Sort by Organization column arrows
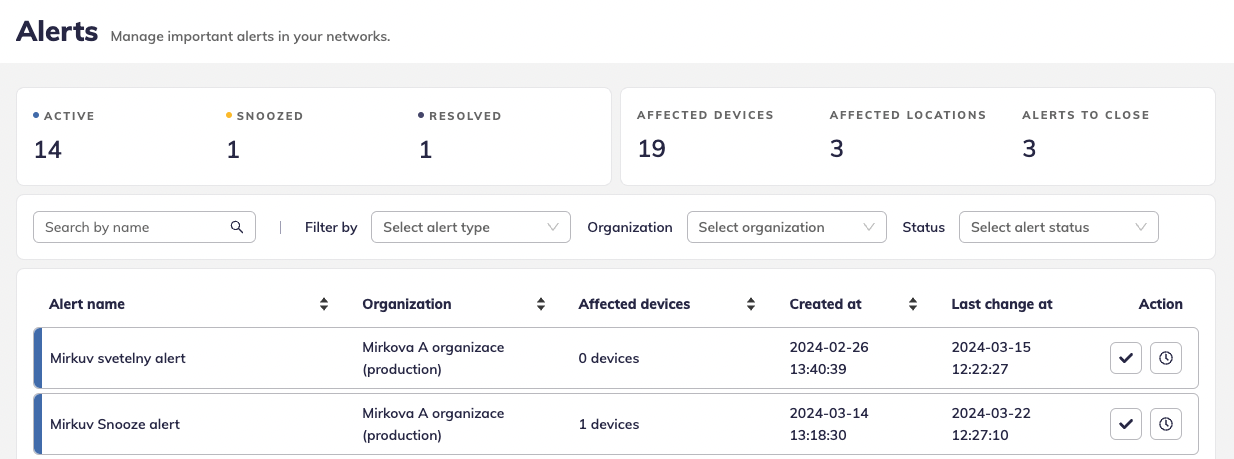The image size is (1234, 459). click(541, 304)
